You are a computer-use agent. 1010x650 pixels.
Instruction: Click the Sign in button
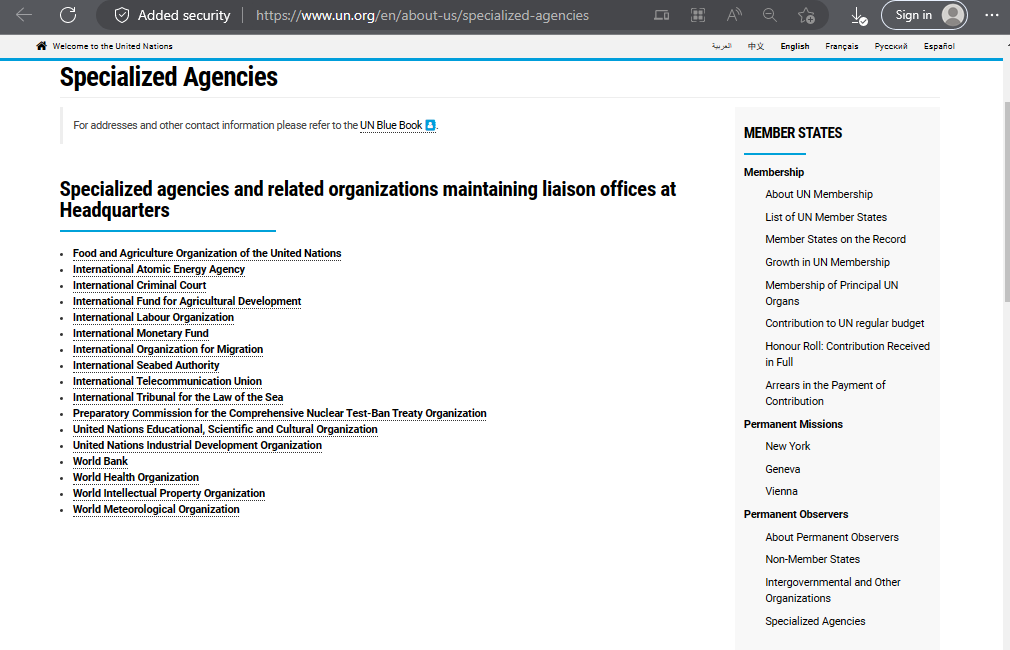[924, 15]
